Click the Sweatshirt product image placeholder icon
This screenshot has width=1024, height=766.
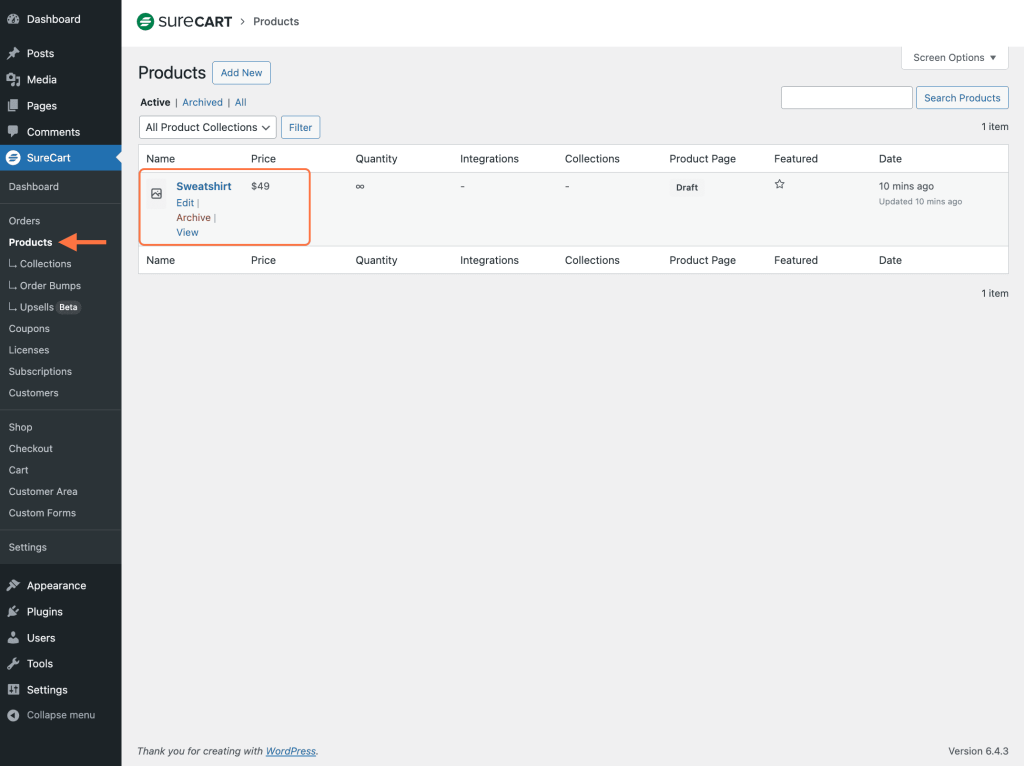pyautogui.click(x=156, y=194)
